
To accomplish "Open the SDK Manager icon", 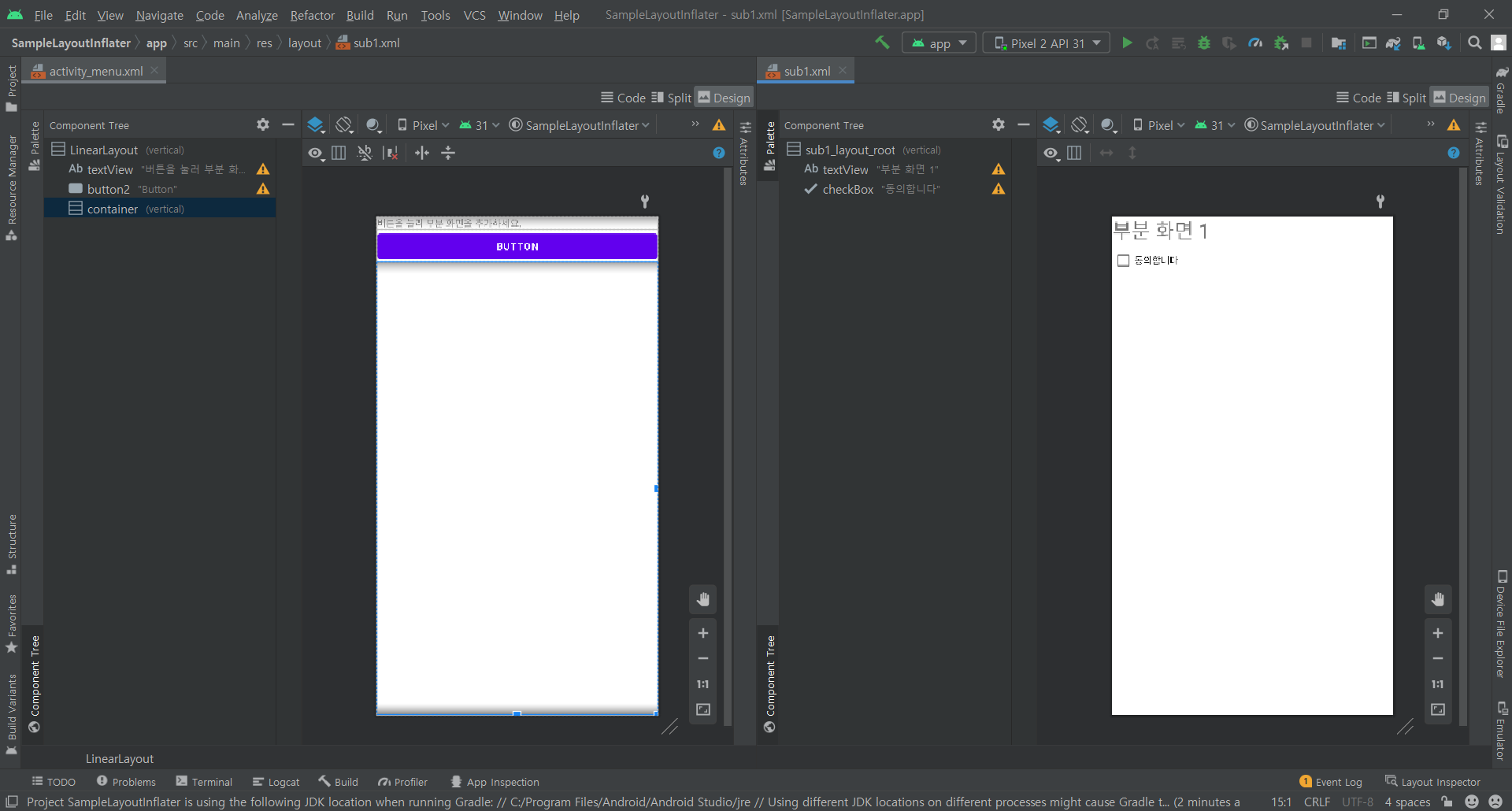I will pos(1443,43).
